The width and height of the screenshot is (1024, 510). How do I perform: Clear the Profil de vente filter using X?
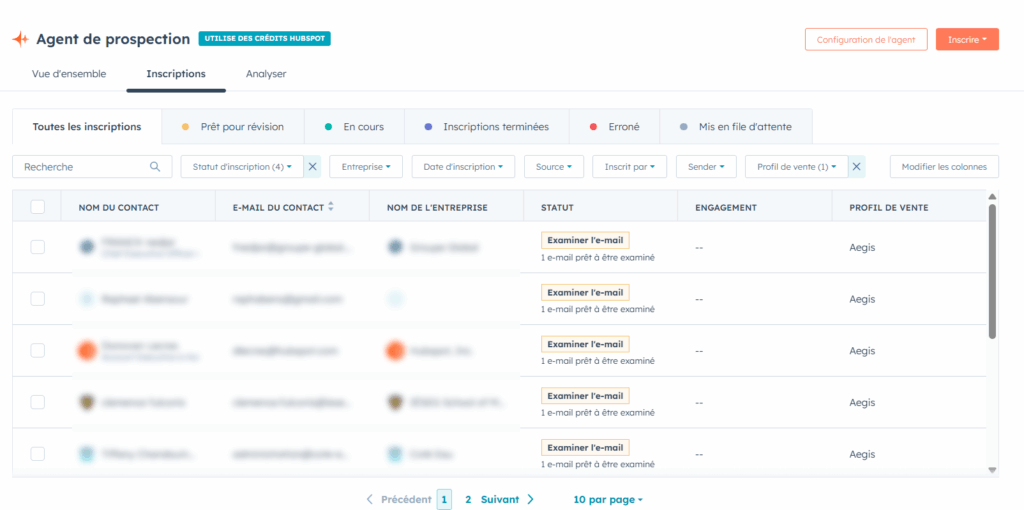856,167
